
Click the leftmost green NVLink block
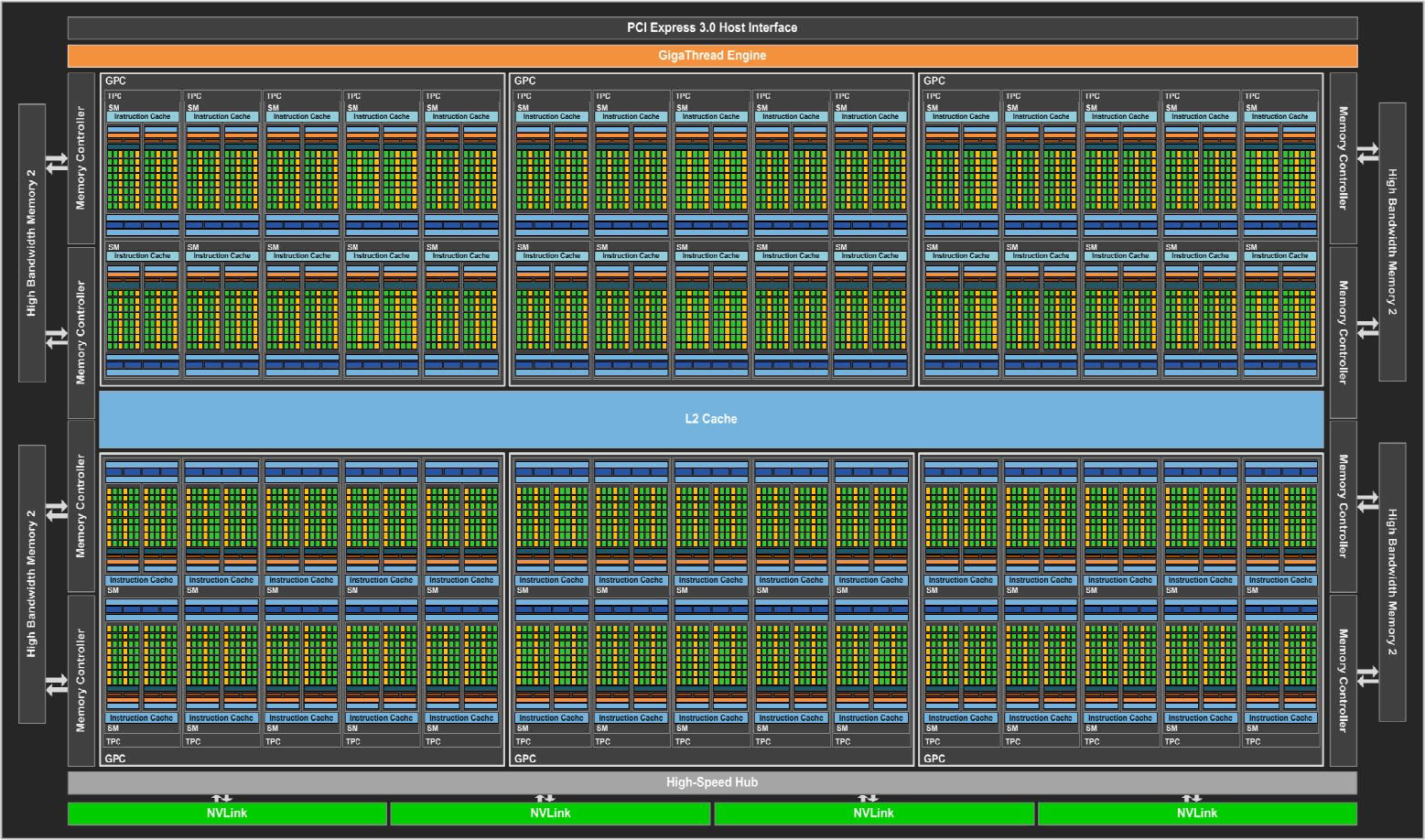click(x=227, y=813)
